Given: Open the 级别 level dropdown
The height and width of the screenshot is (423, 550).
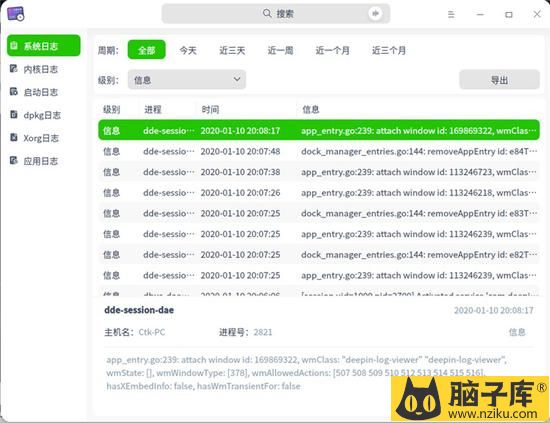Looking at the screenshot, I should (187, 80).
